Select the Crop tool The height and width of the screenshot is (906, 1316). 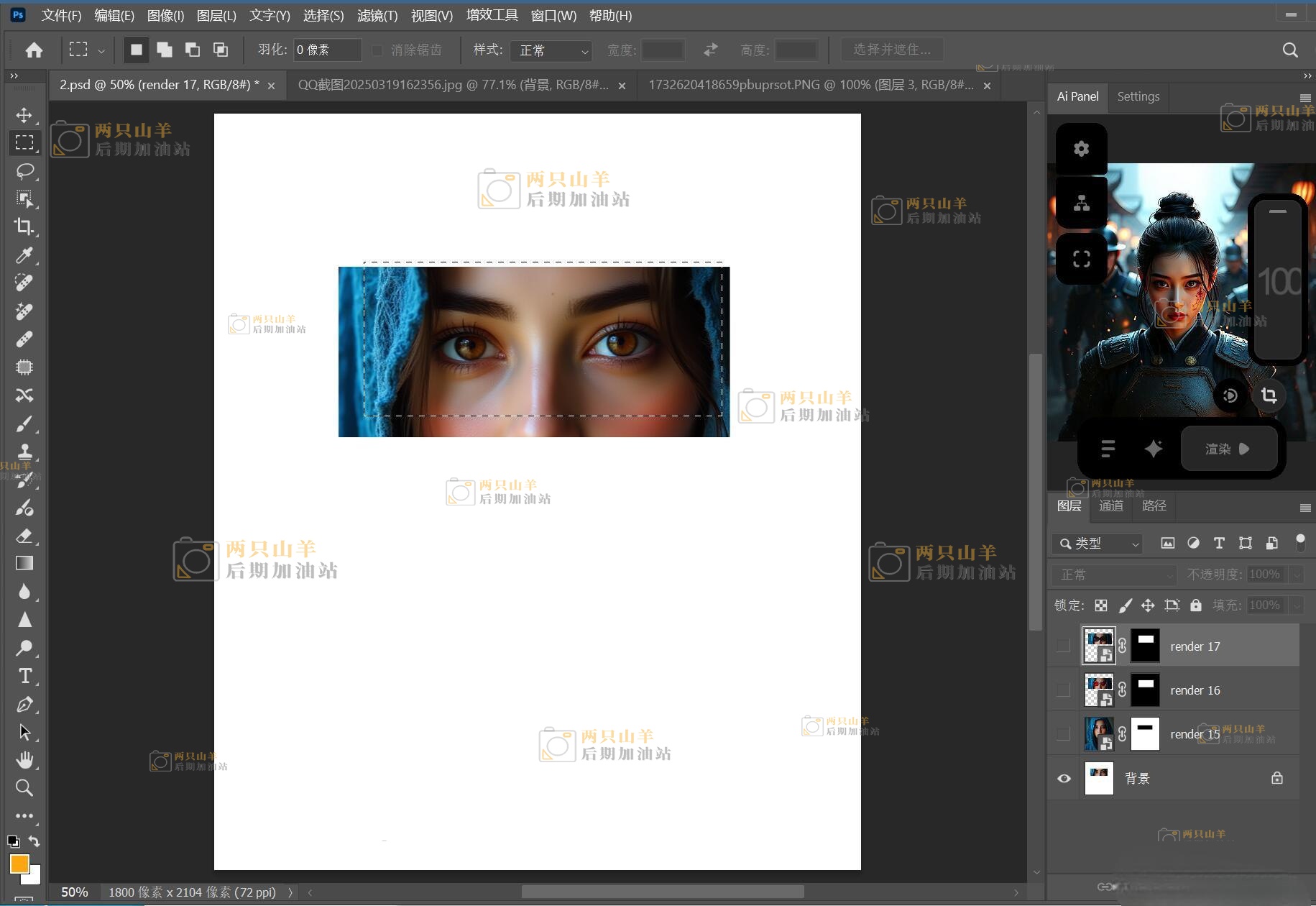(24, 226)
